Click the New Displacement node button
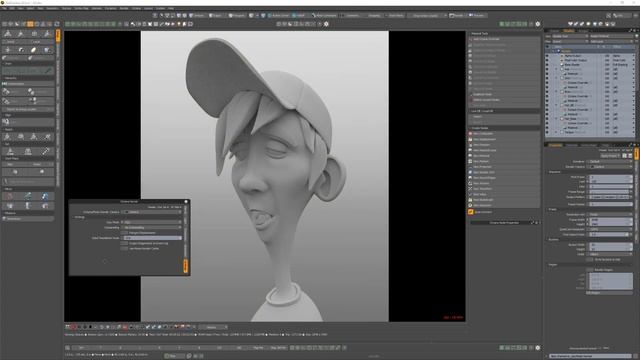This screenshot has height=360, width=640. [x=504, y=139]
